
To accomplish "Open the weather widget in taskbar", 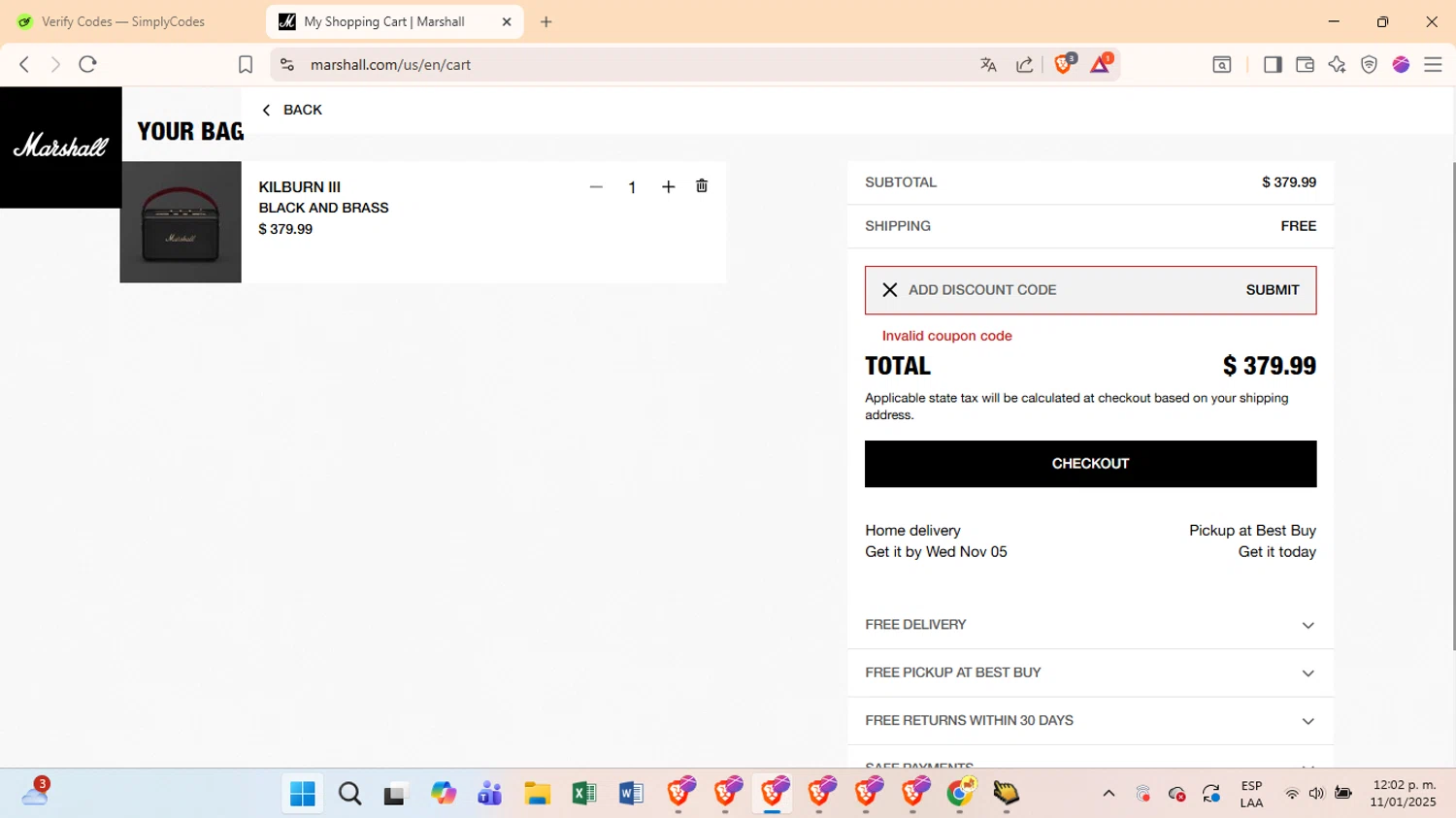I will click(36, 793).
